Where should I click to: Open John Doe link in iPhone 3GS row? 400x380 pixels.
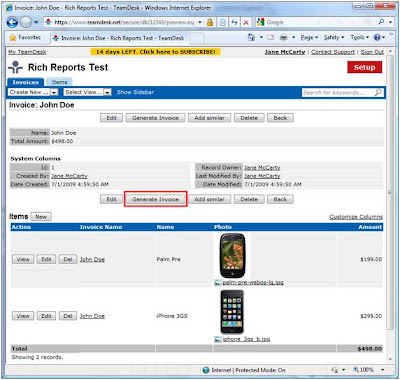[92, 316]
